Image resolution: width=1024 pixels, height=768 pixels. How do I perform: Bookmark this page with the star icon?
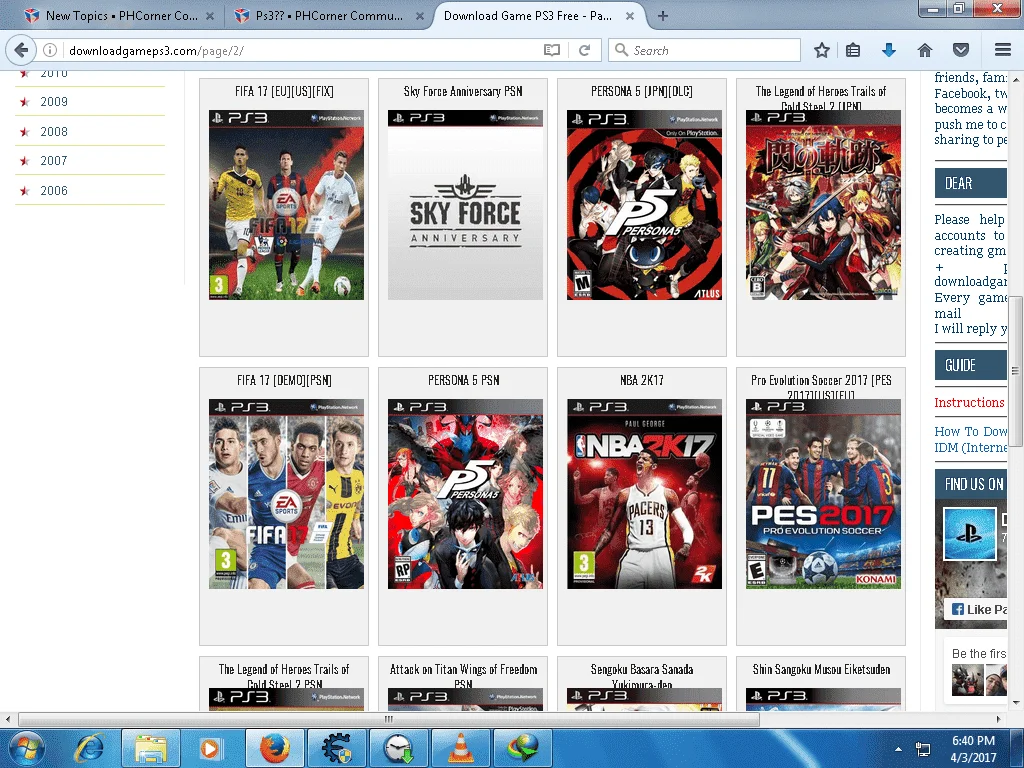pyautogui.click(x=822, y=50)
